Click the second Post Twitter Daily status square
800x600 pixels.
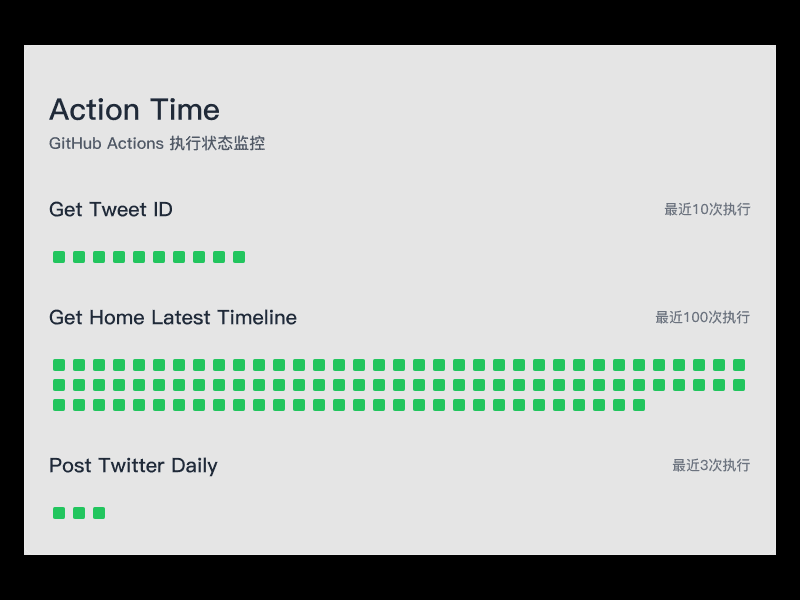point(79,513)
